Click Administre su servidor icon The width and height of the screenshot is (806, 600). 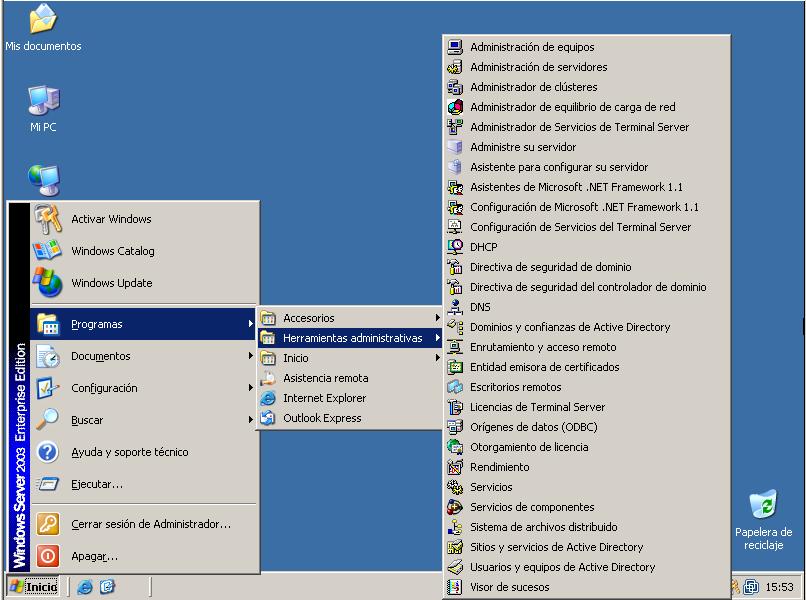[x=455, y=147]
